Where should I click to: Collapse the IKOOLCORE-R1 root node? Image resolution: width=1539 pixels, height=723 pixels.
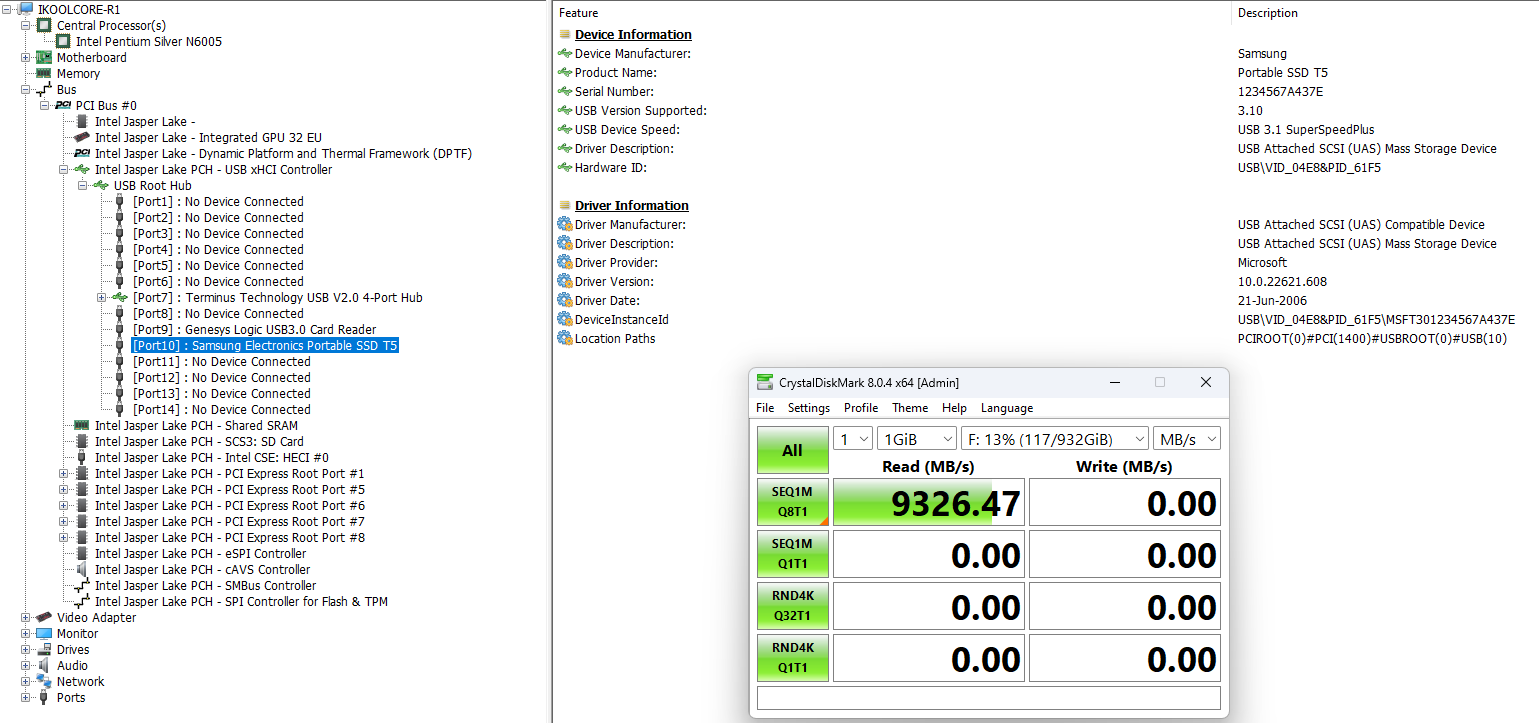tap(8, 9)
